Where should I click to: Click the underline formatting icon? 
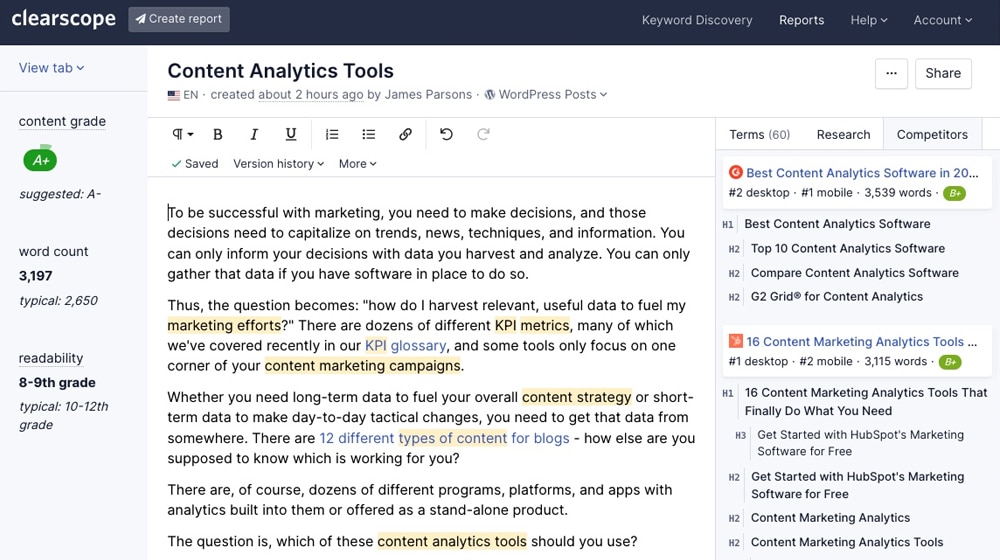click(291, 134)
